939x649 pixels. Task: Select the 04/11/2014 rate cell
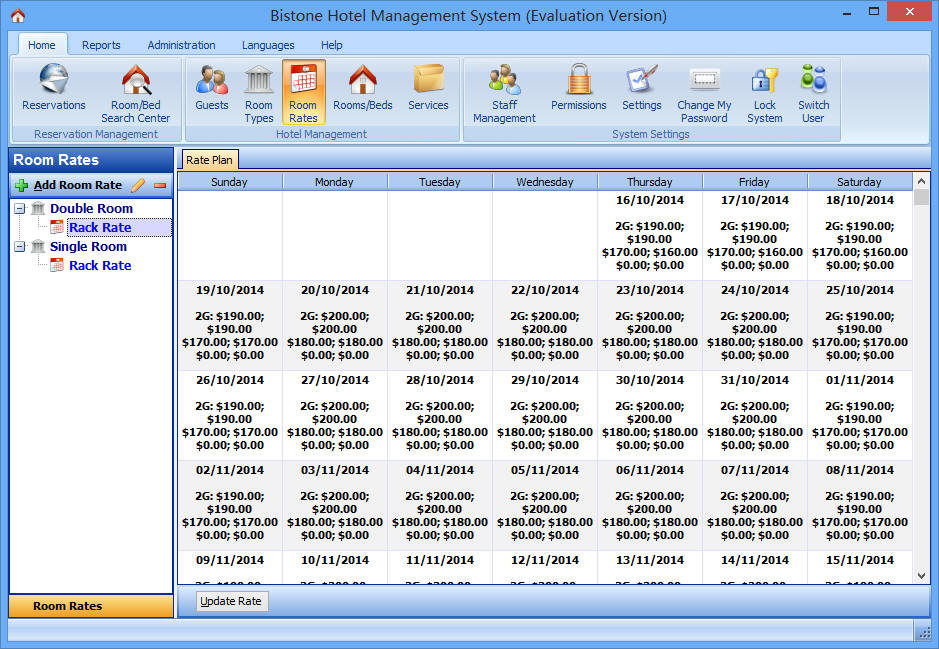point(440,505)
